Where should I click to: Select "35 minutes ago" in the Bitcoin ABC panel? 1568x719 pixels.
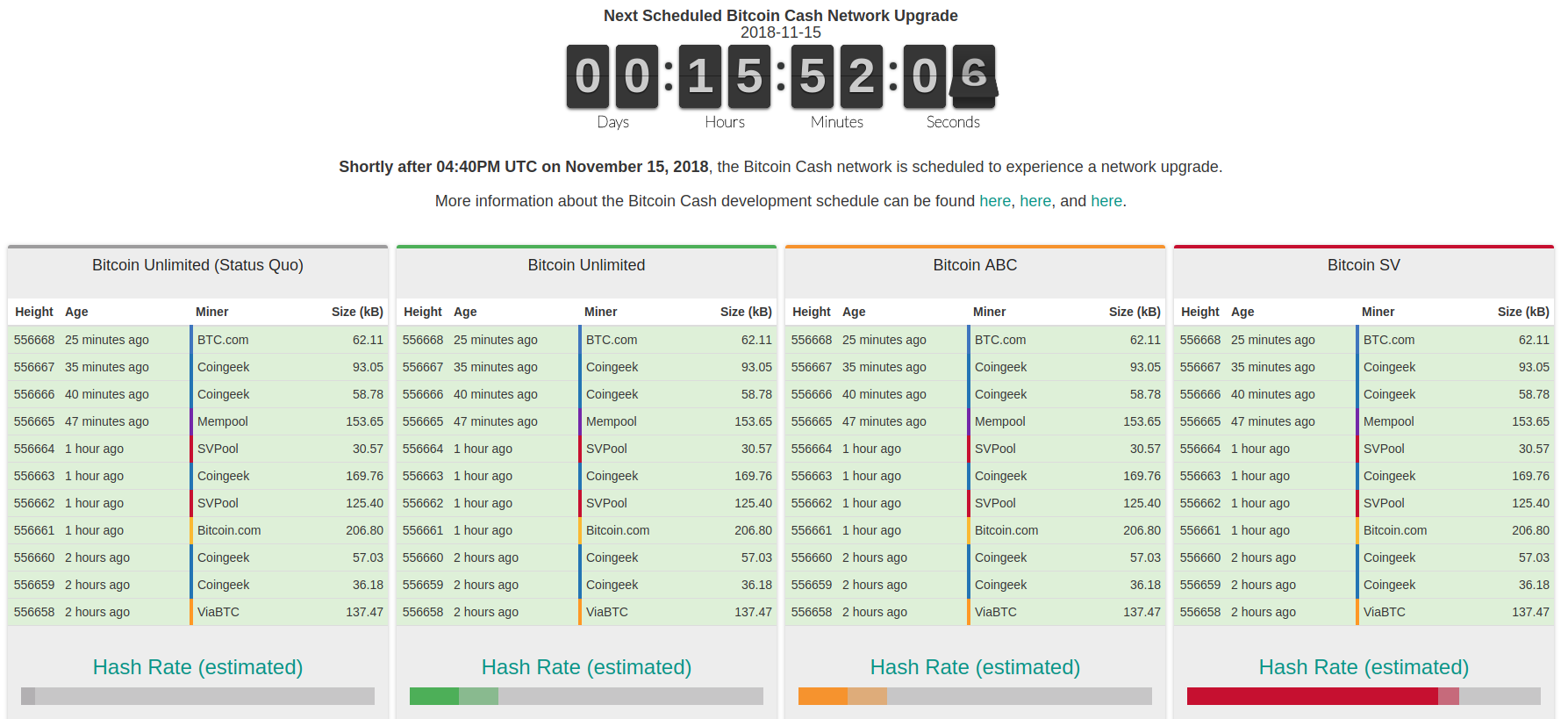pos(884,367)
